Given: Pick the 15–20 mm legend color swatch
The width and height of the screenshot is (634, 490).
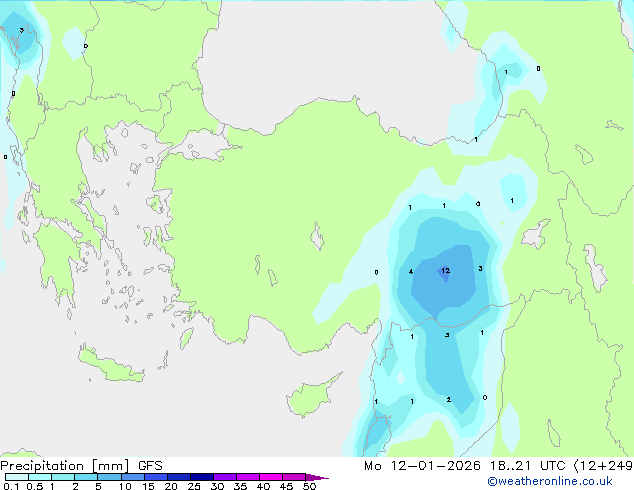Looking at the screenshot, I should point(156,477).
